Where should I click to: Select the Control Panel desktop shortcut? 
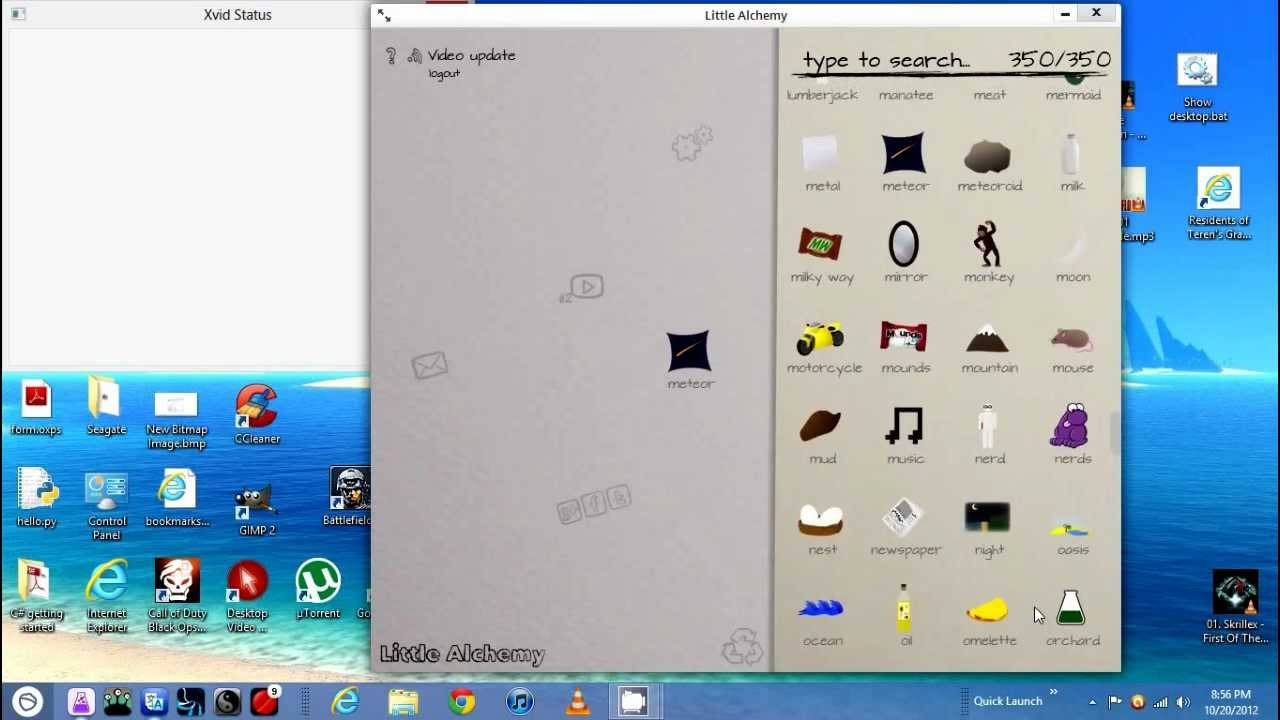click(107, 507)
